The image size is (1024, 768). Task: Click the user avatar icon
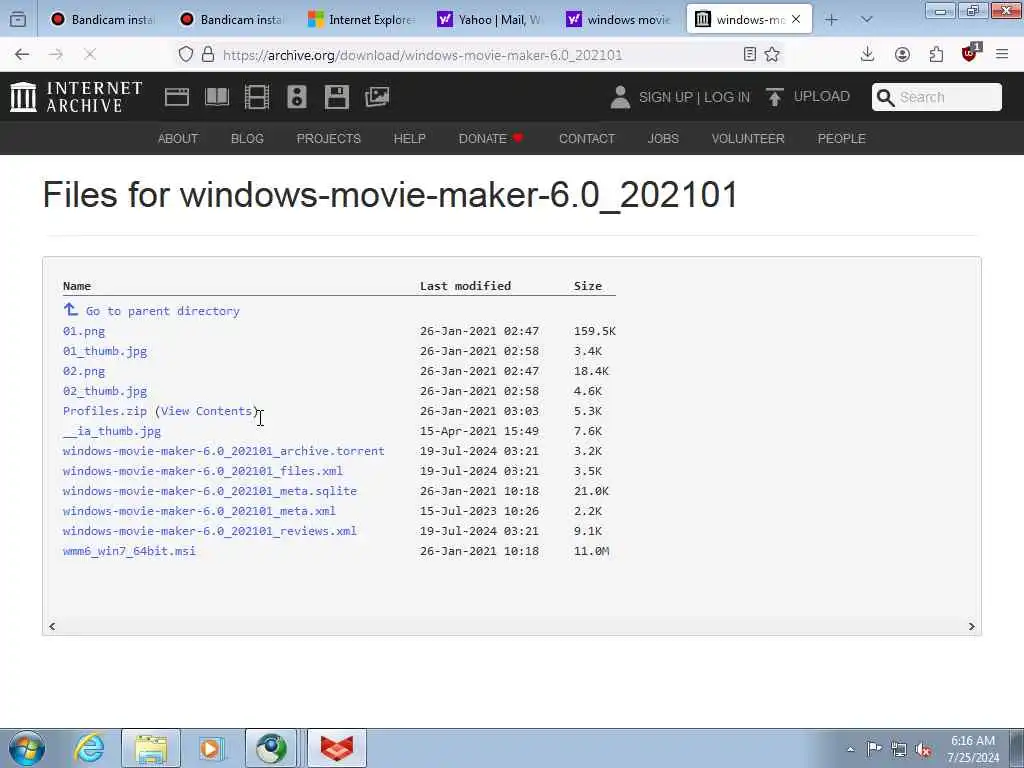point(620,97)
